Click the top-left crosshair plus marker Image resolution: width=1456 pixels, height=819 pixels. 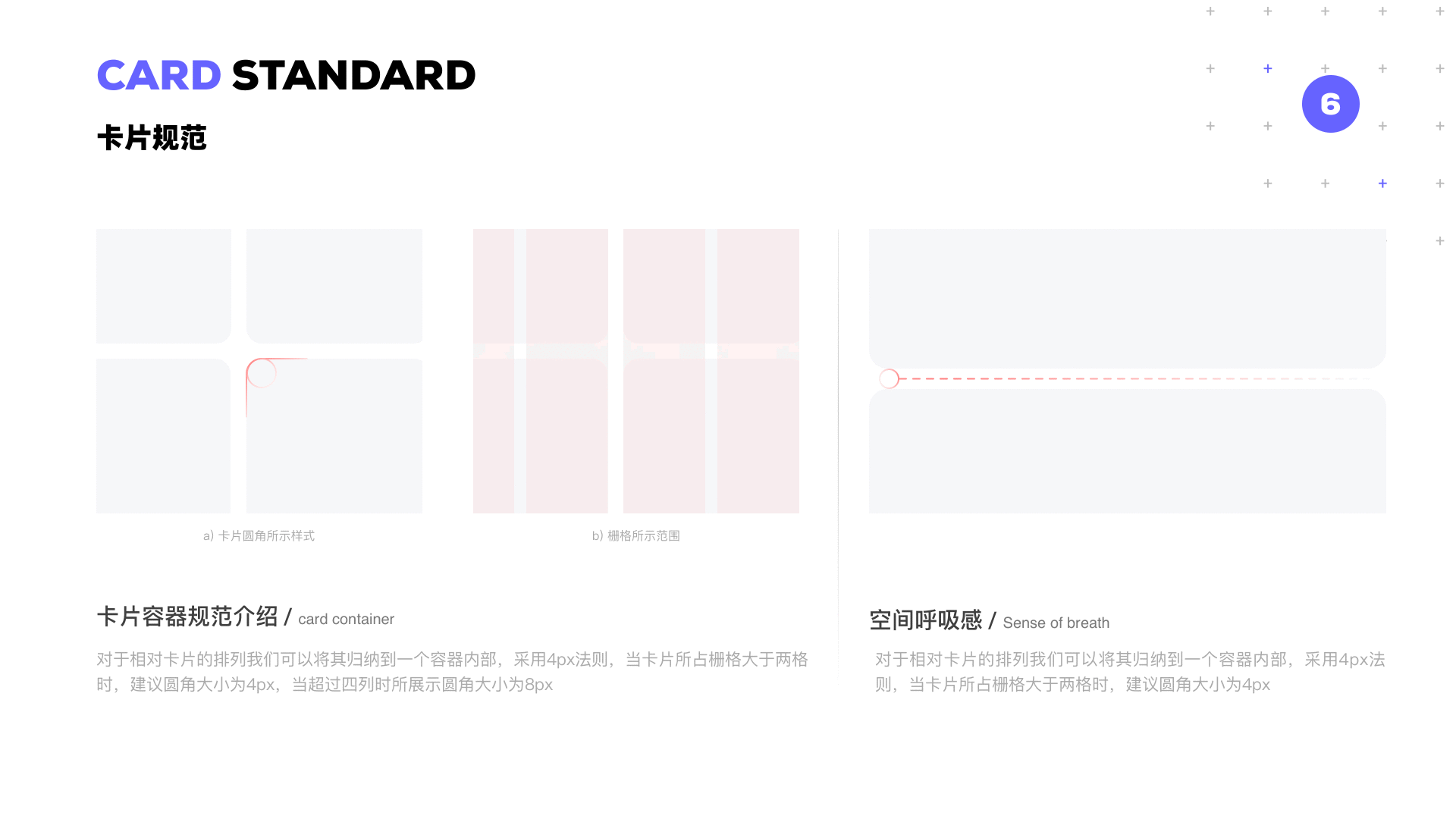(x=1210, y=11)
